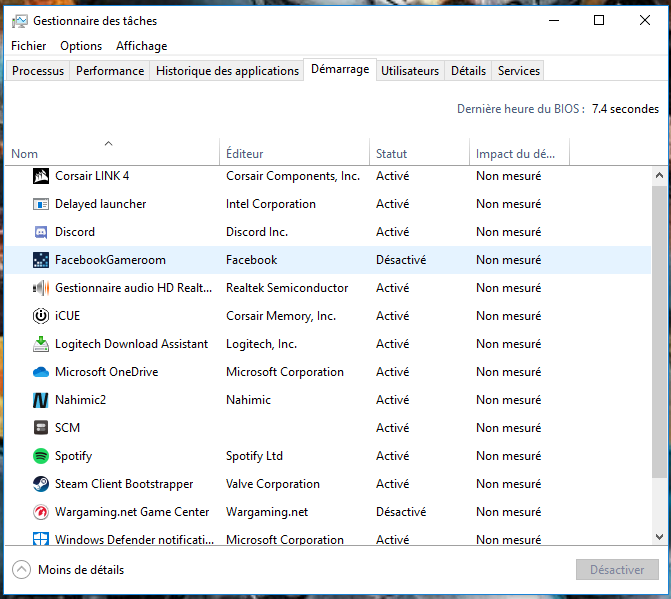Image resolution: width=671 pixels, height=599 pixels.
Task: Click the Nahimic2 N icon
Action: tap(41, 400)
